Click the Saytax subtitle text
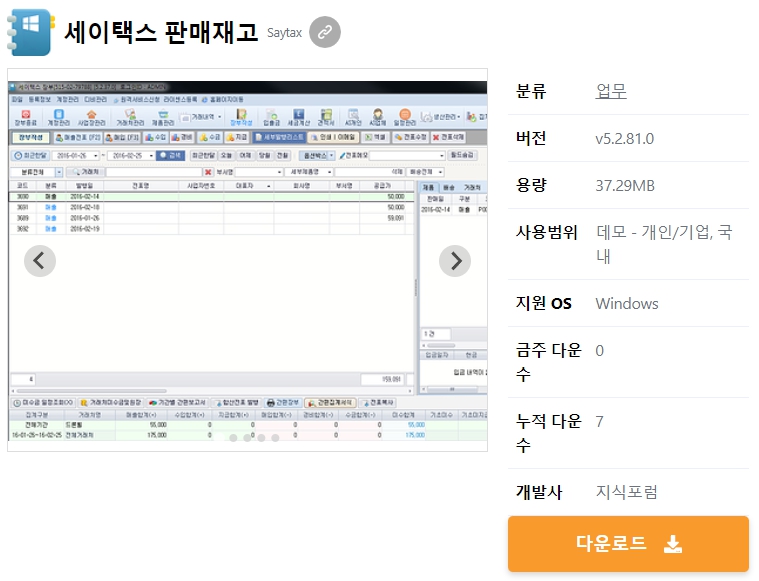Viewport: 759px width, 581px height. (x=284, y=33)
